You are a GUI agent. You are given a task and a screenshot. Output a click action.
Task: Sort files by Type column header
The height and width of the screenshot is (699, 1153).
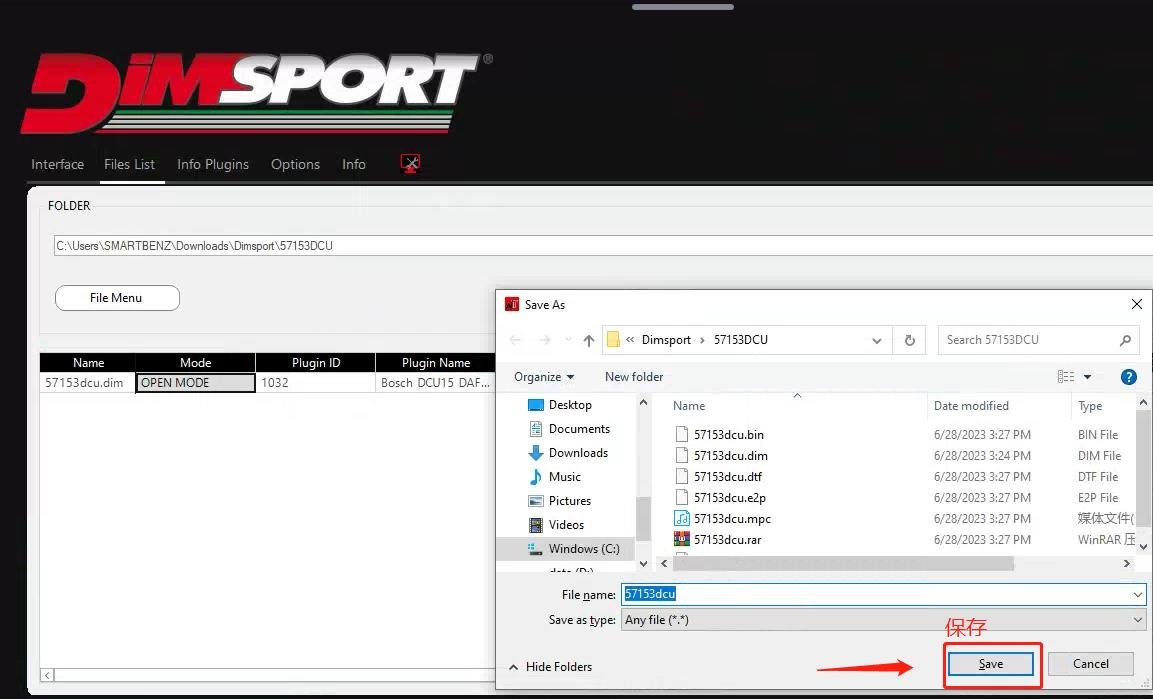click(1090, 406)
